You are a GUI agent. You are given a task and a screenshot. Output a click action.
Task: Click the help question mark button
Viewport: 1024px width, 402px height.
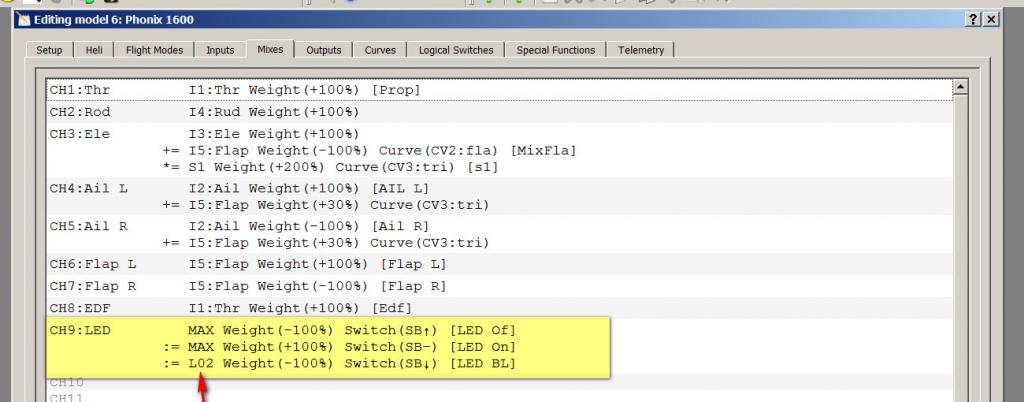click(x=973, y=20)
